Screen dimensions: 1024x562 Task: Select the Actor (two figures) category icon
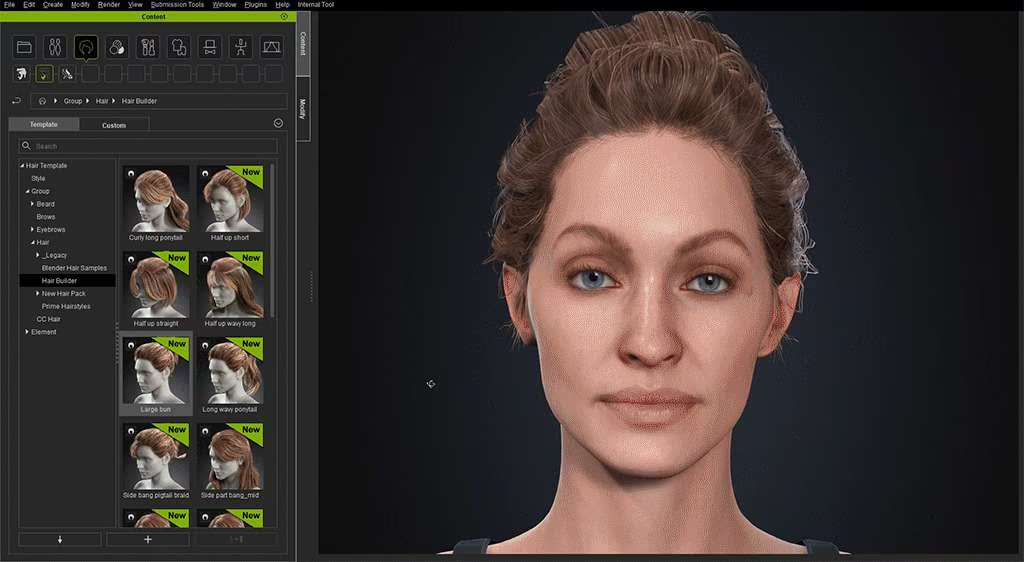point(55,47)
